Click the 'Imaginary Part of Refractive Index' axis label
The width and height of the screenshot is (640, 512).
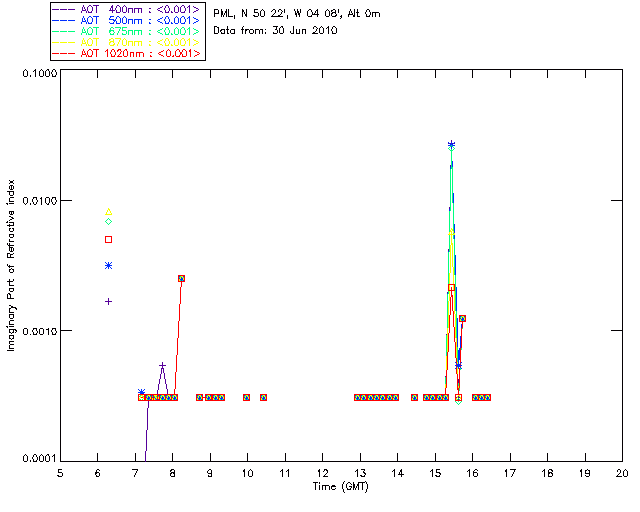[11, 265]
